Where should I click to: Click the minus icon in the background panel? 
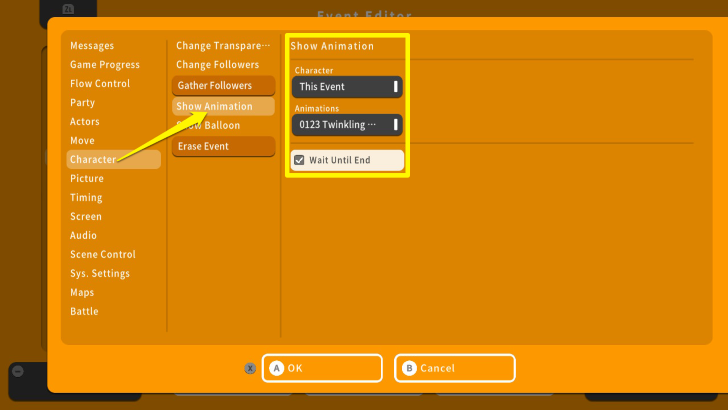[x=18, y=371]
